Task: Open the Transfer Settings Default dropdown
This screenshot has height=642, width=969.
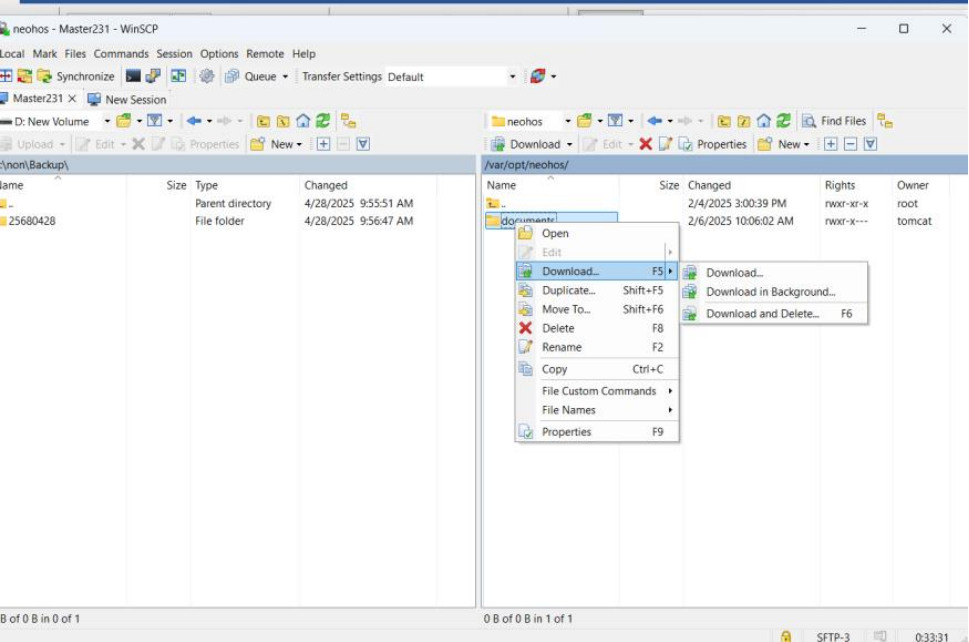Action: point(512,77)
